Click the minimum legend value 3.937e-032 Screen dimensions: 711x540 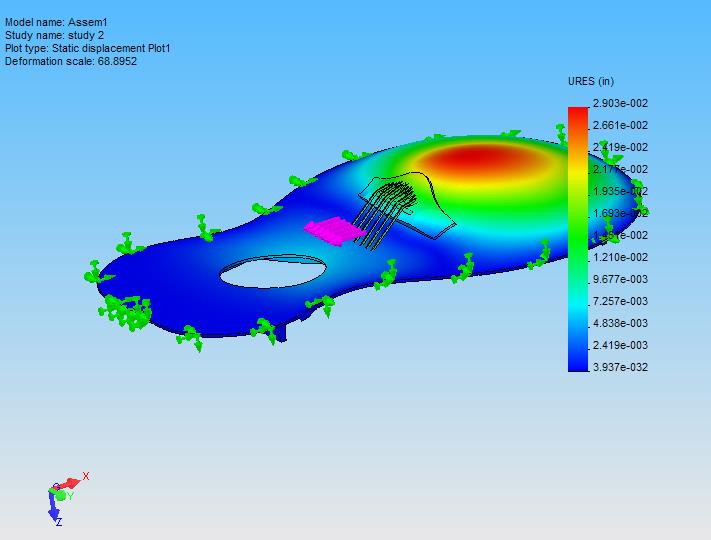pos(620,367)
